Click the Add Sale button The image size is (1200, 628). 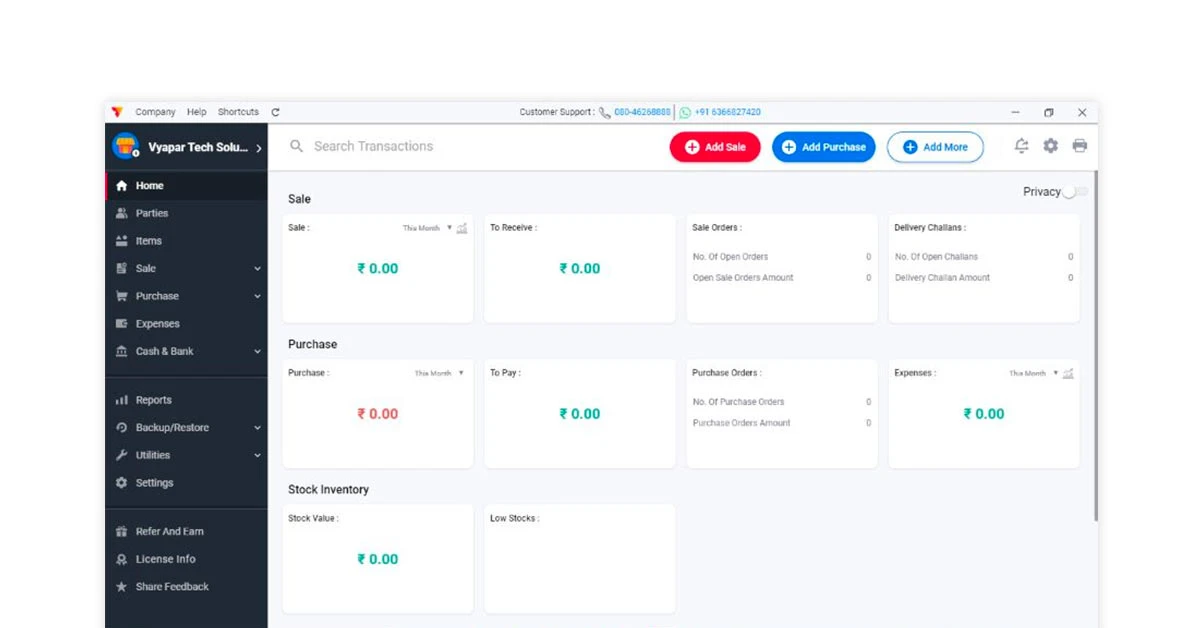coord(714,146)
